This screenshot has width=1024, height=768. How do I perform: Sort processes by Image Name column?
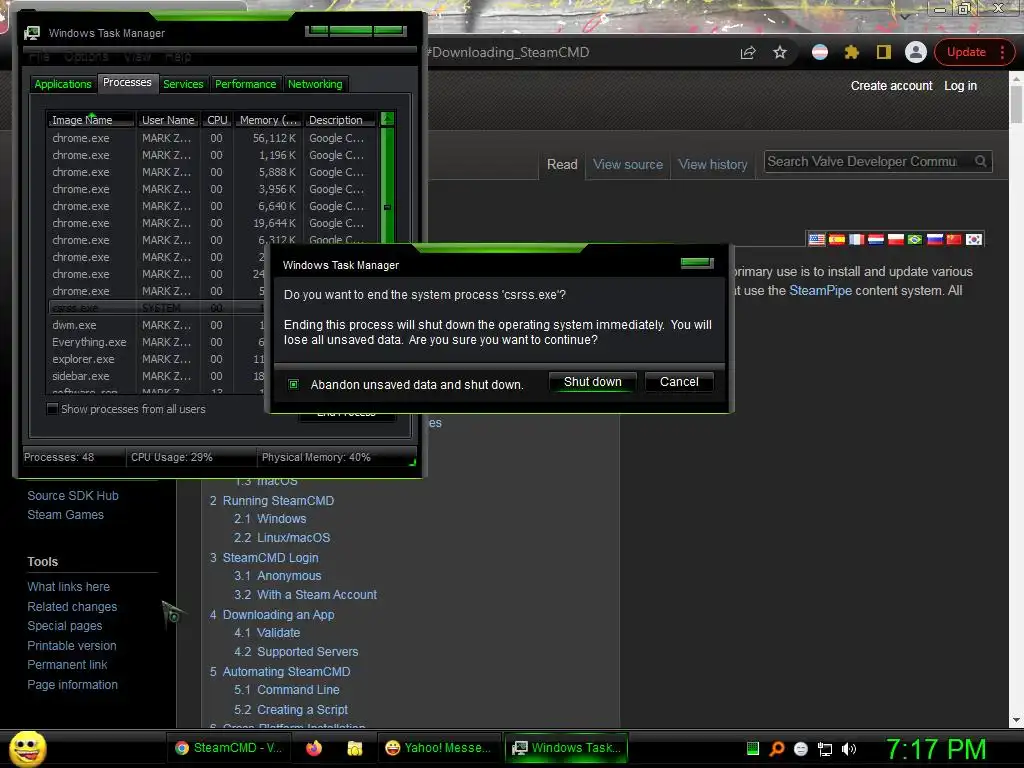coord(90,120)
